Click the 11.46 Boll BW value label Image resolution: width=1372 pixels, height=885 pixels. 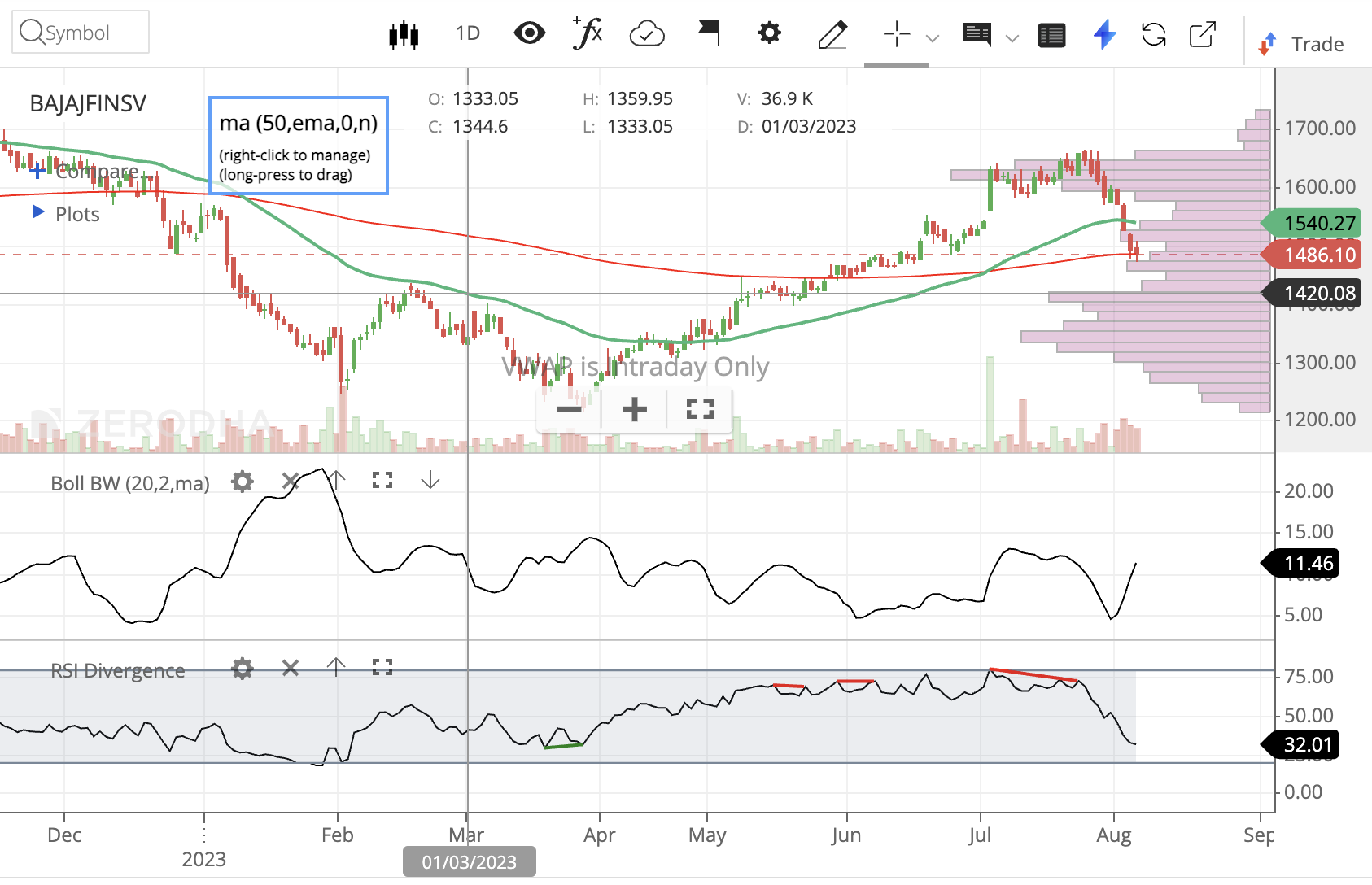pyautogui.click(x=1300, y=563)
